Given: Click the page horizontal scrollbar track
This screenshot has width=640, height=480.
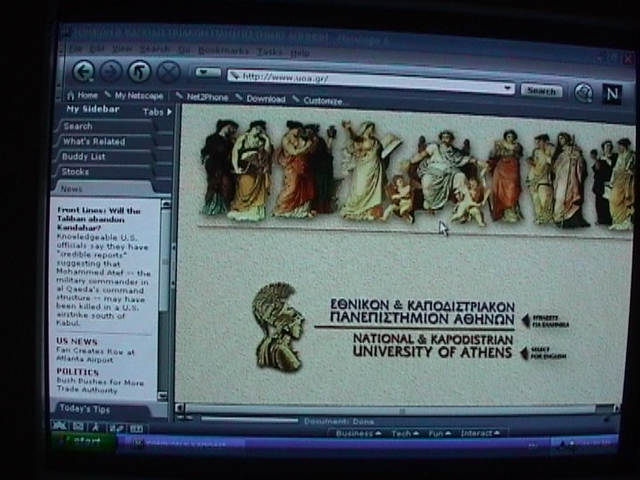Looking at the screenshot, I should click(x=398, y=409).
